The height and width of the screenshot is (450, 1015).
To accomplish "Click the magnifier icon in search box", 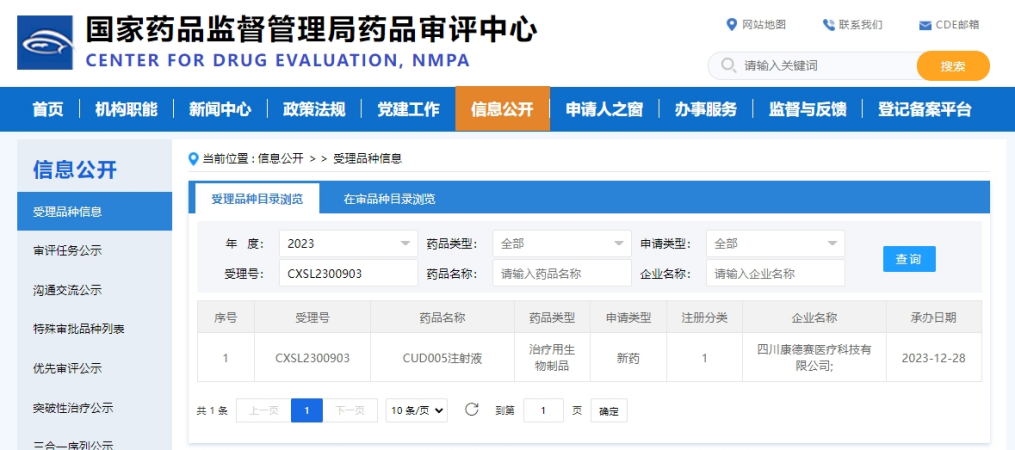I will pos(726,66).
